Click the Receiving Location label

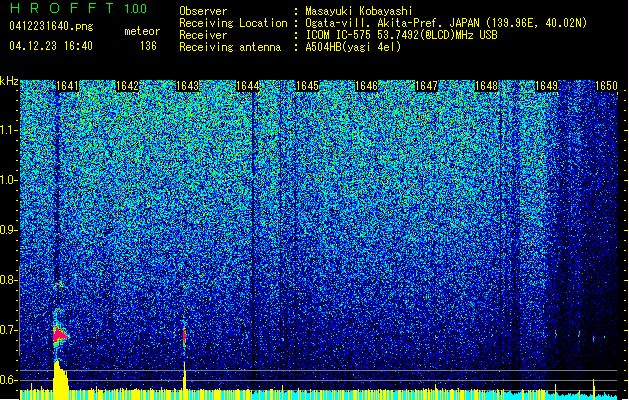click(x=233, y=23)
